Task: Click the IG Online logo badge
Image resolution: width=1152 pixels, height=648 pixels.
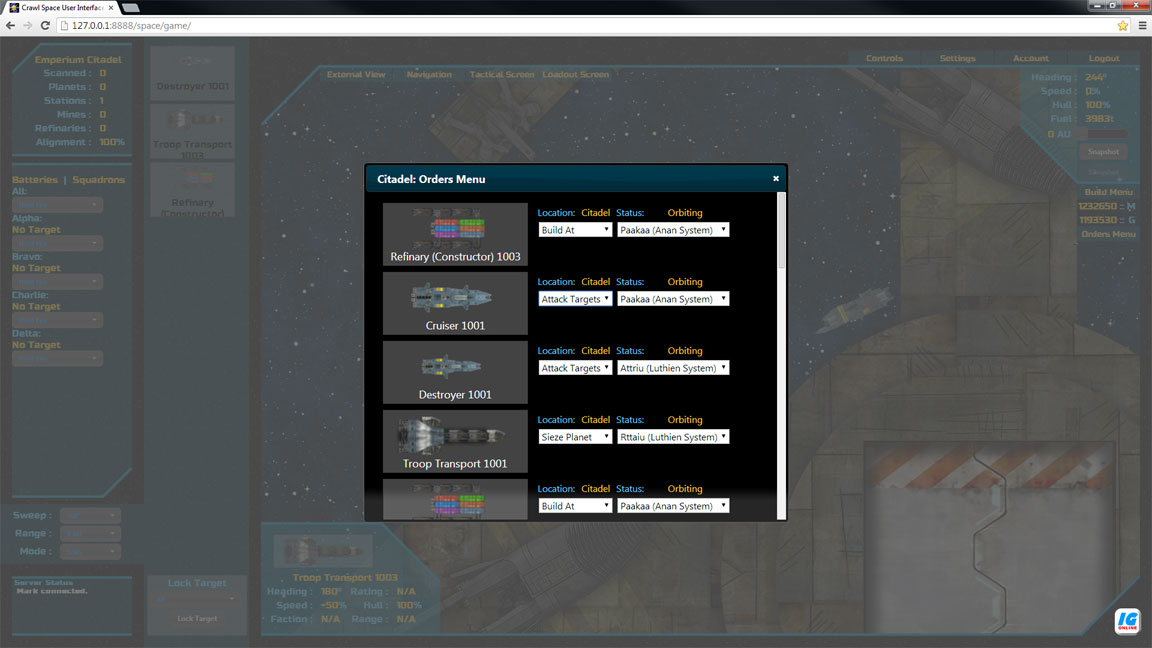Action: [x=1127, y=621]
